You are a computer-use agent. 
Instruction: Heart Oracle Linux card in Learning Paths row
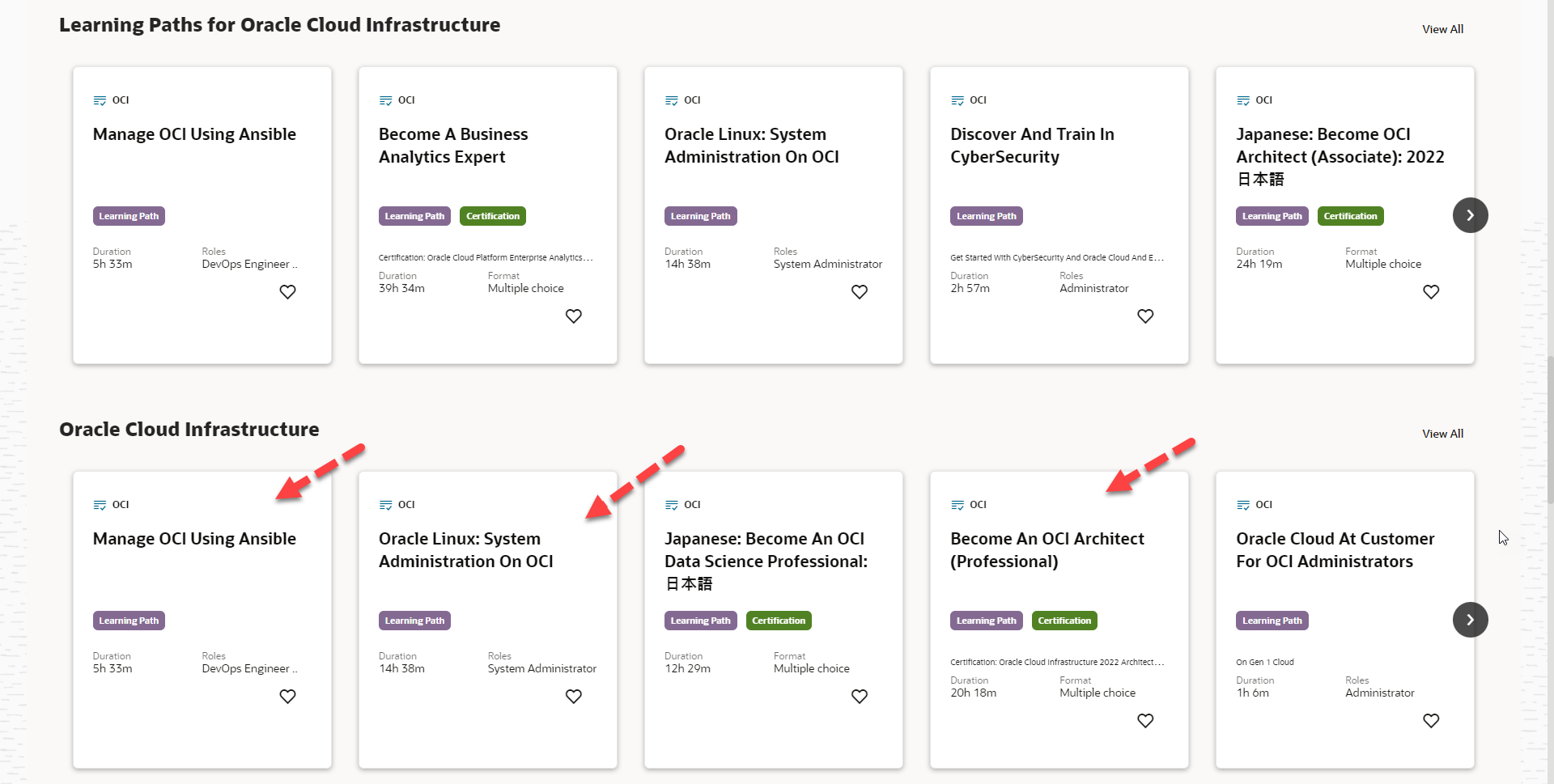point(859,291)
